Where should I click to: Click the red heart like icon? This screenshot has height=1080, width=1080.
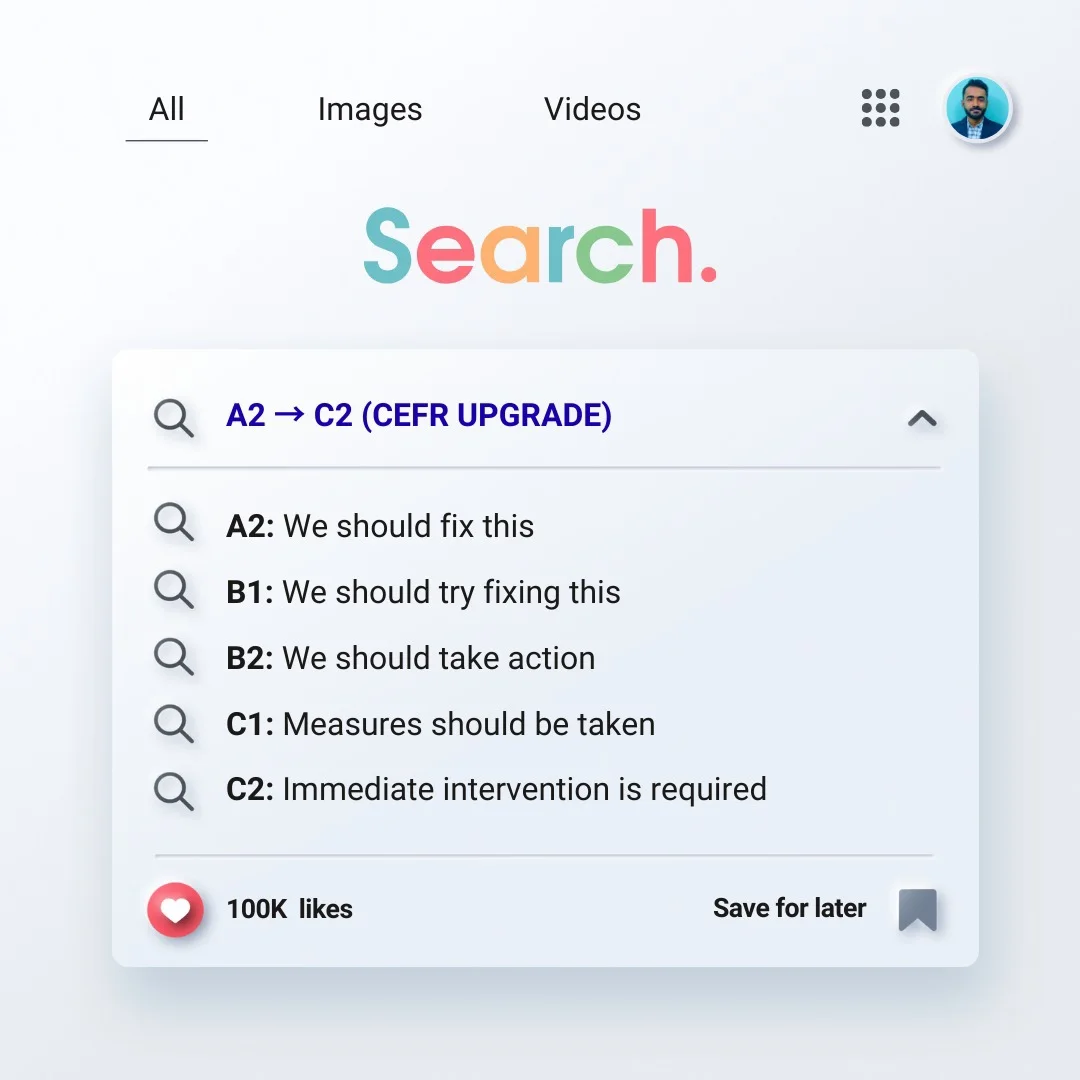[175, 909]
